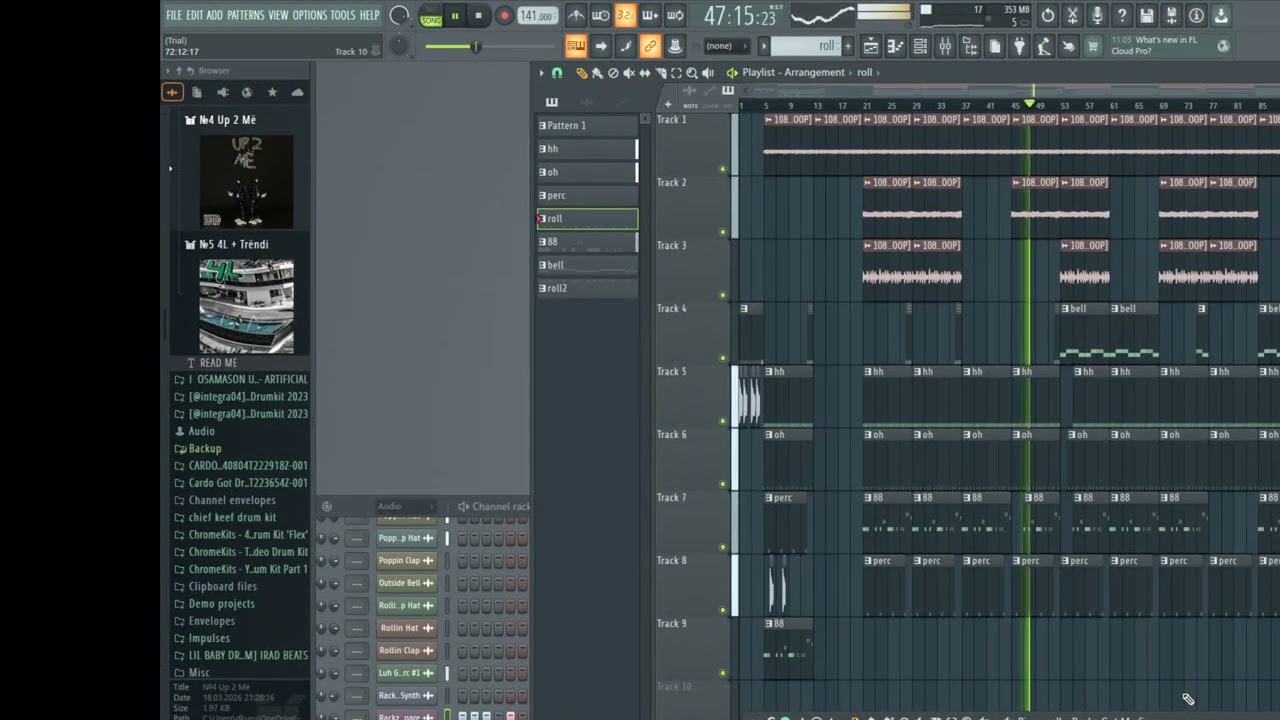The height and width of the screenshot is (720, 1280).
Task: View project info with the info icon
Action: (x=1196, y=15)
